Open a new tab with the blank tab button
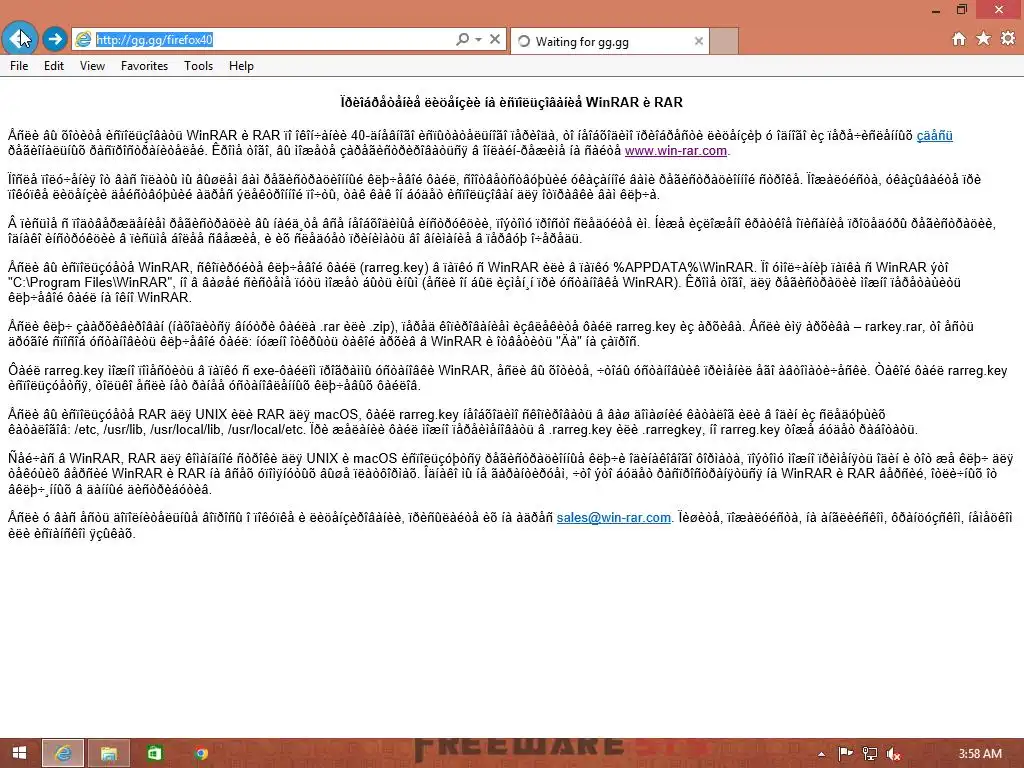Viewport: 1024px width, 768px height. [724, 40]
